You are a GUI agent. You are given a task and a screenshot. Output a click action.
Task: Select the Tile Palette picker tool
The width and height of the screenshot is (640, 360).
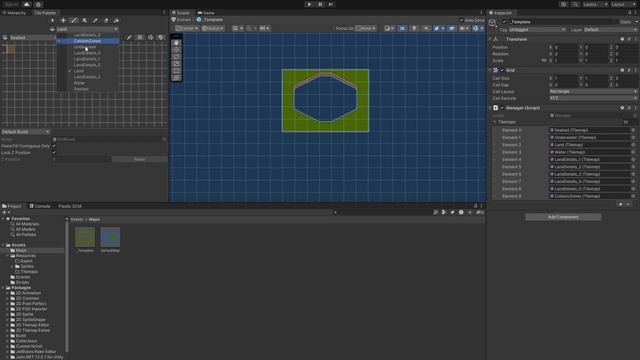point(95,20)
